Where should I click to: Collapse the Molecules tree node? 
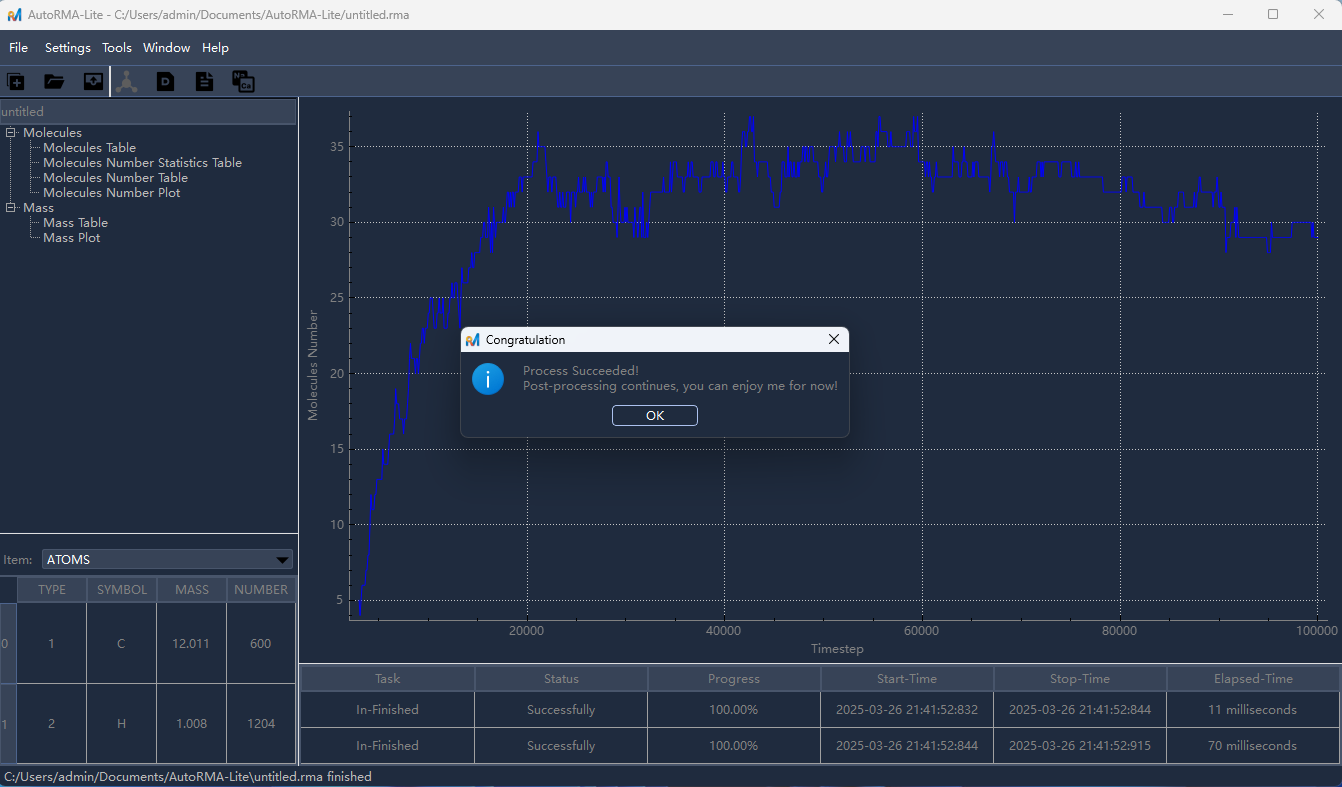coord(11,133)
